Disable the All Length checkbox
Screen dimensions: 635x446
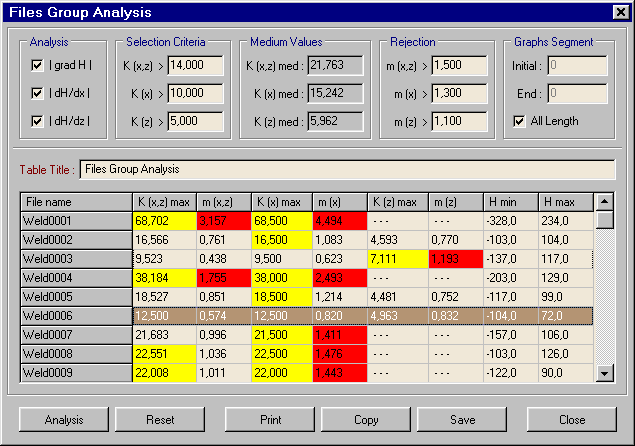click(x=519, y=121)
